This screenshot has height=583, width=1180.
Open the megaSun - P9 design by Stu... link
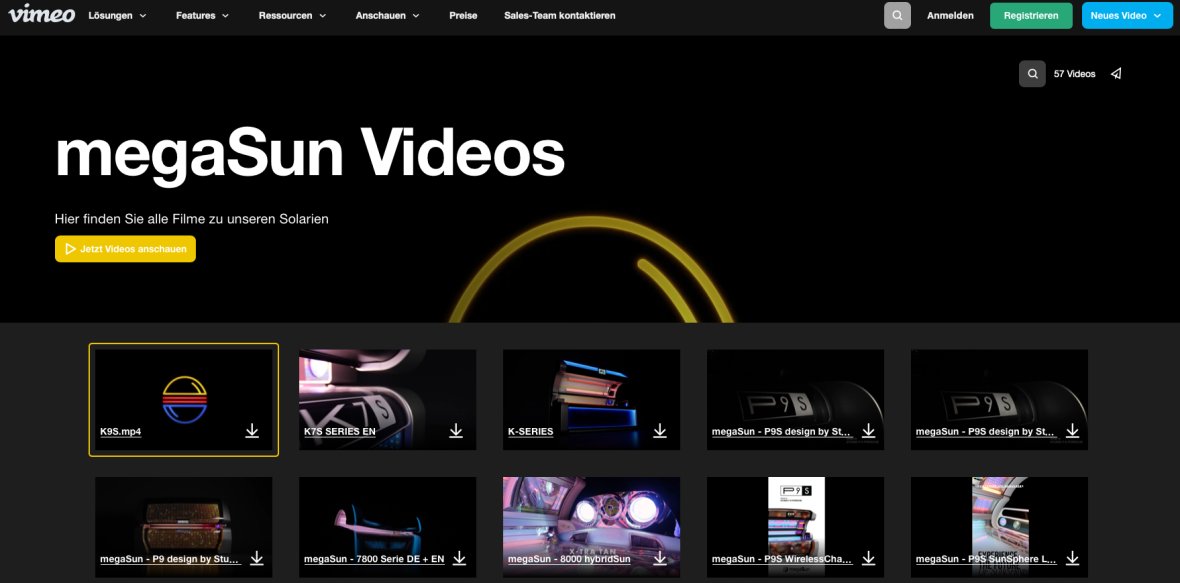[x=170, y=560]
